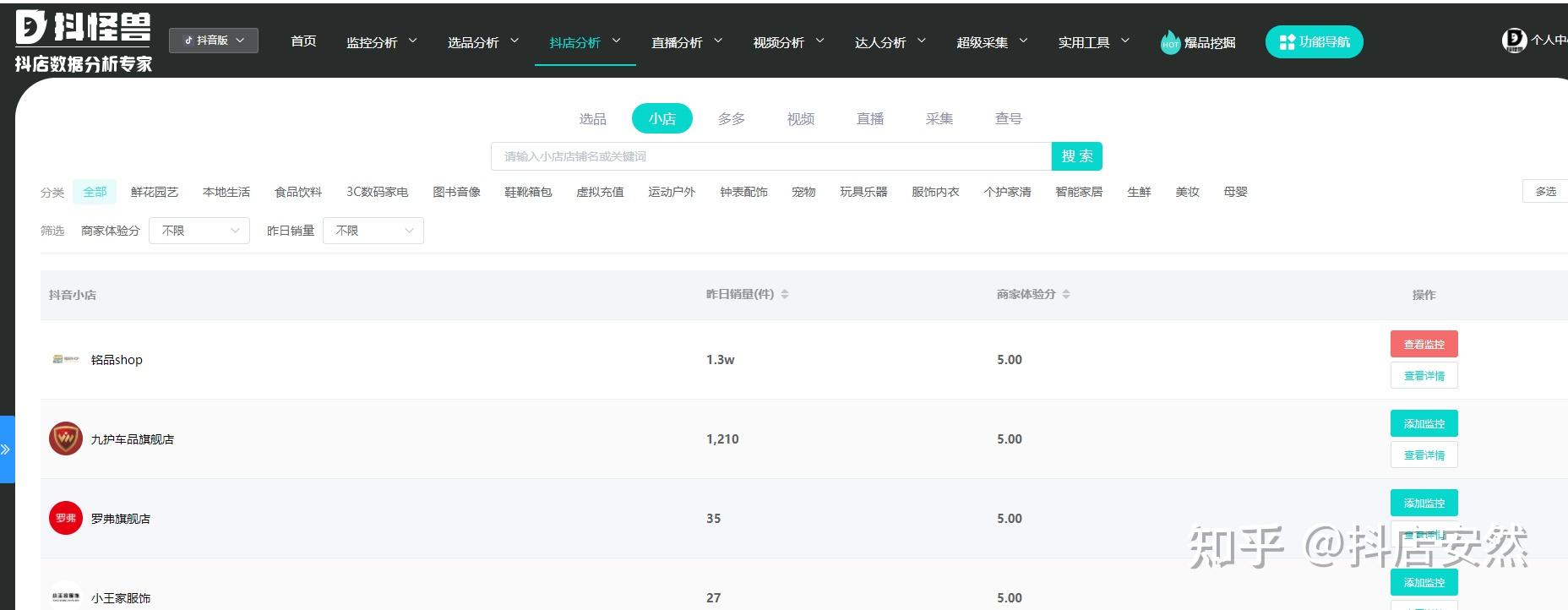
Task: Click the 抖怪兽 logo
Action: 84,41
